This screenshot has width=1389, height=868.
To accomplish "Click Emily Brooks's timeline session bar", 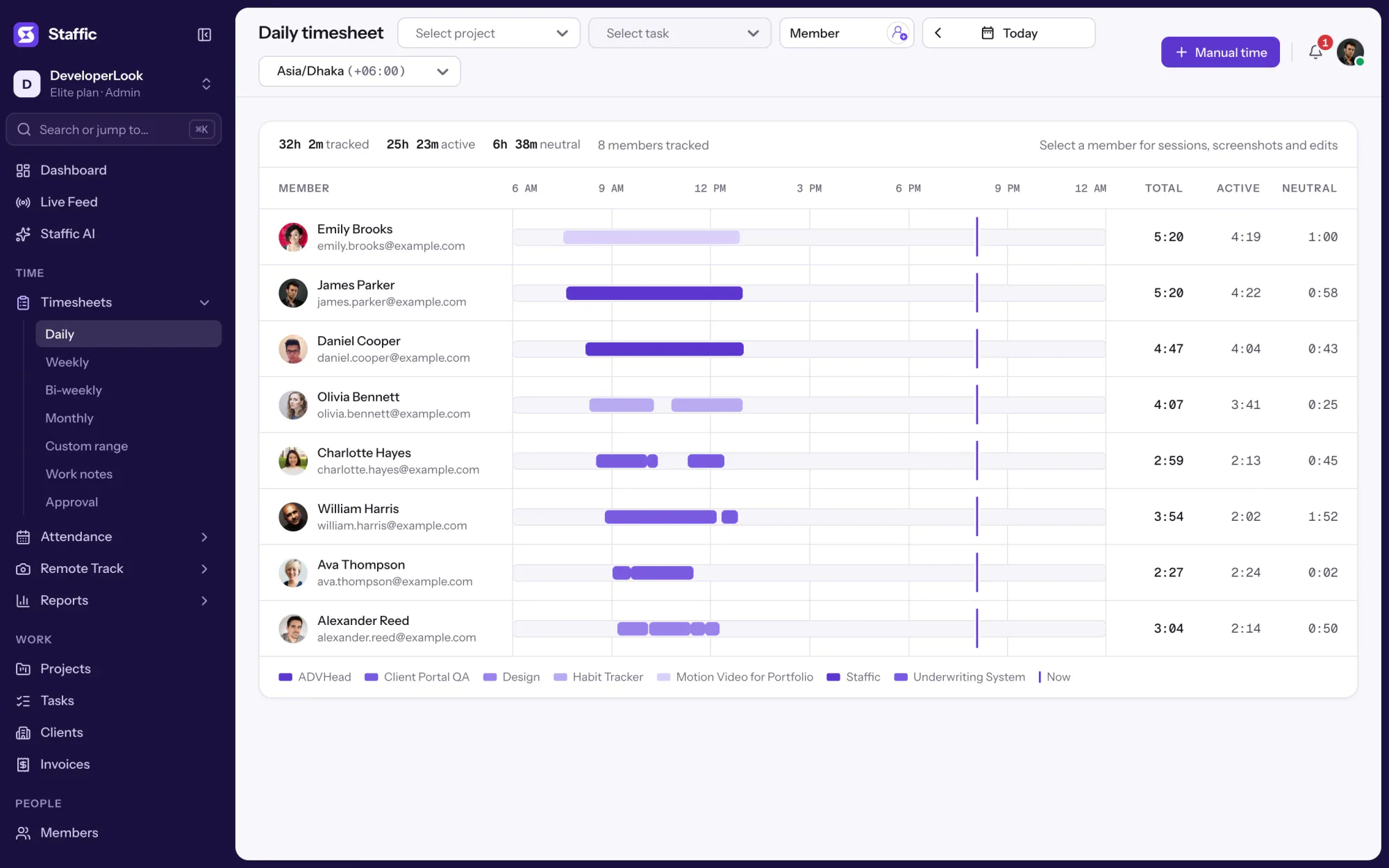I will pos(651,237).
